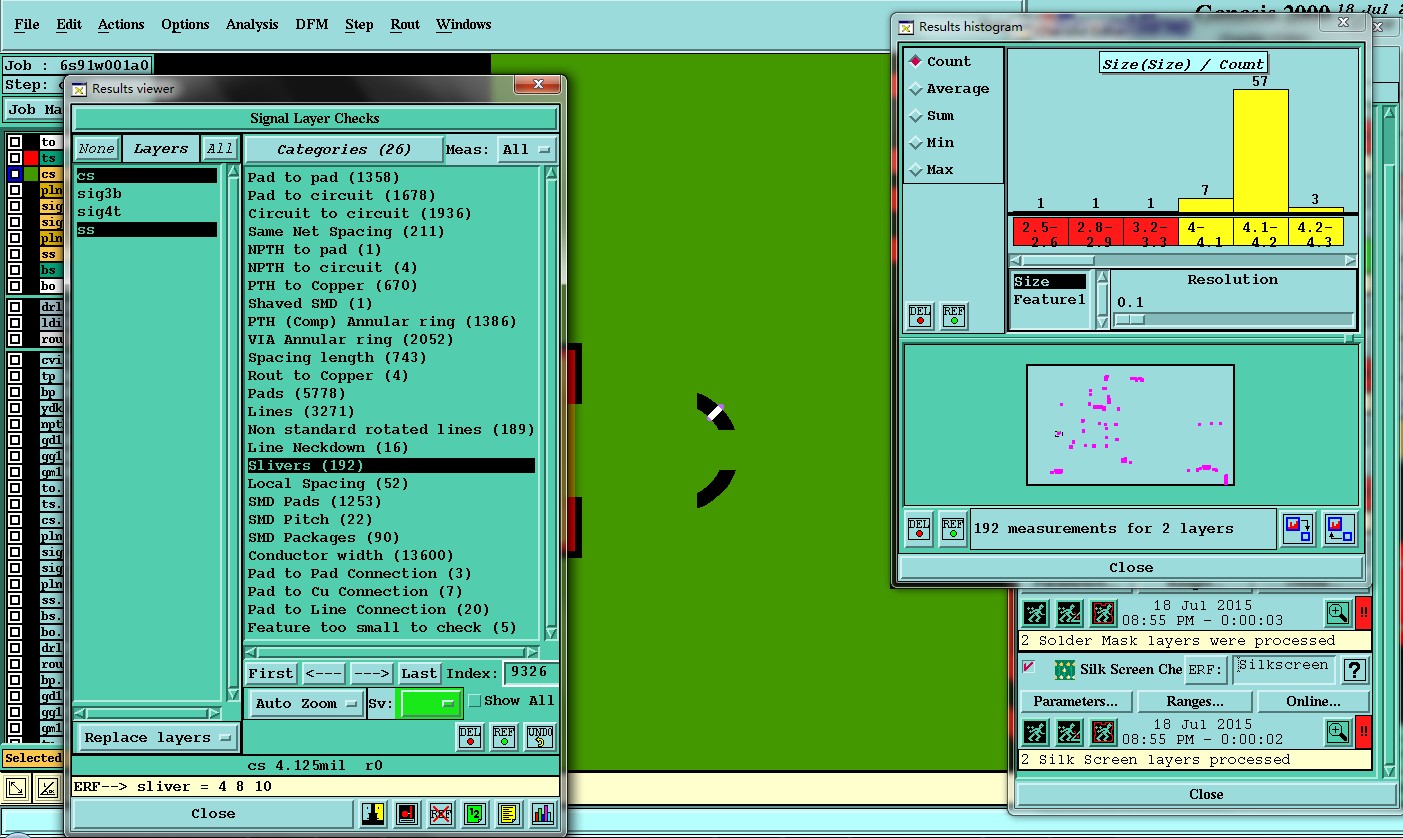Go to next result arrow button
The height and width of the screenshot is (838, 1403).
(371, 673)
